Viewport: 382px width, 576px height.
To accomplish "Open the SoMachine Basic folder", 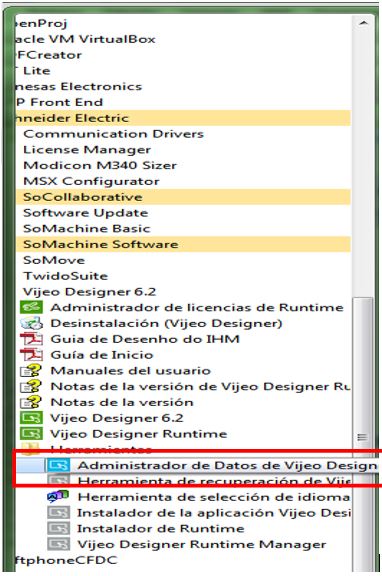I will 87,228.
